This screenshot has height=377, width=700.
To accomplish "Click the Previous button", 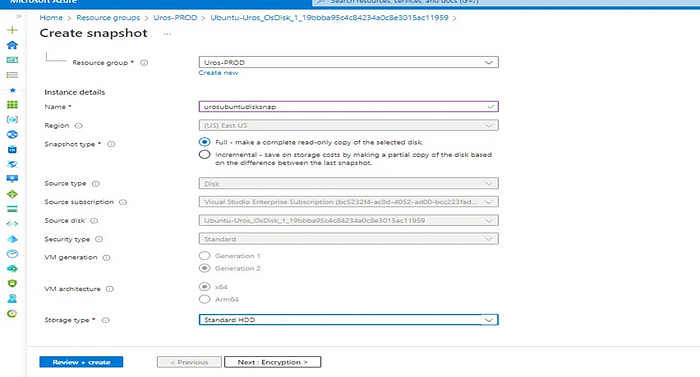I will [189, 362].
